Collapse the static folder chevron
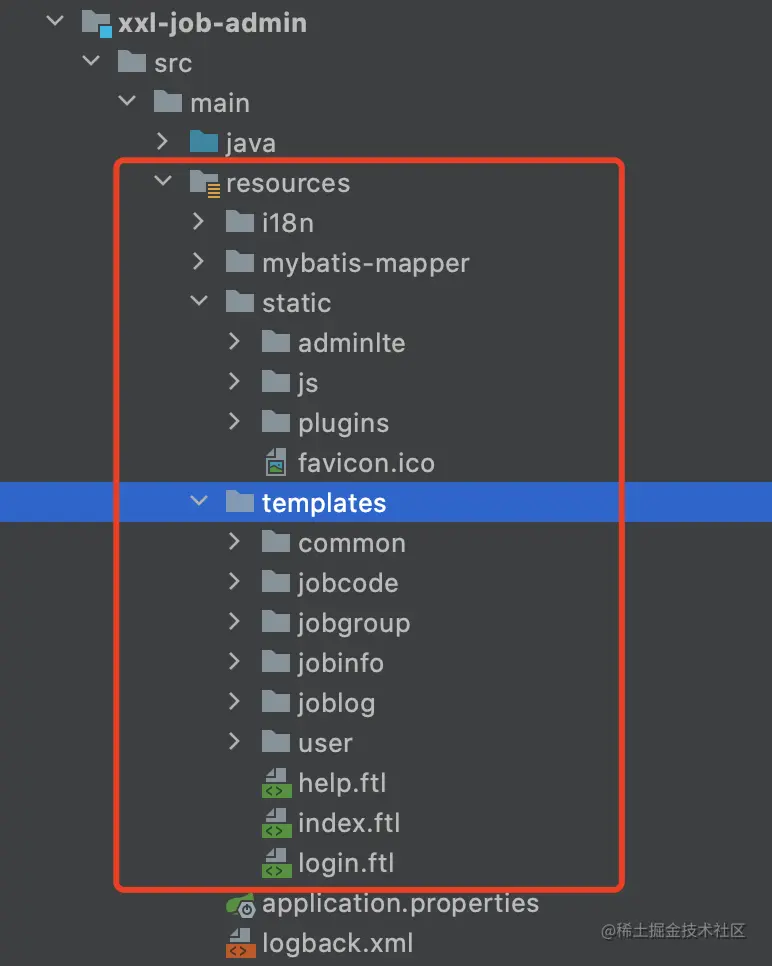The width and height of the screenshot is (772, 966). (198, 302)
